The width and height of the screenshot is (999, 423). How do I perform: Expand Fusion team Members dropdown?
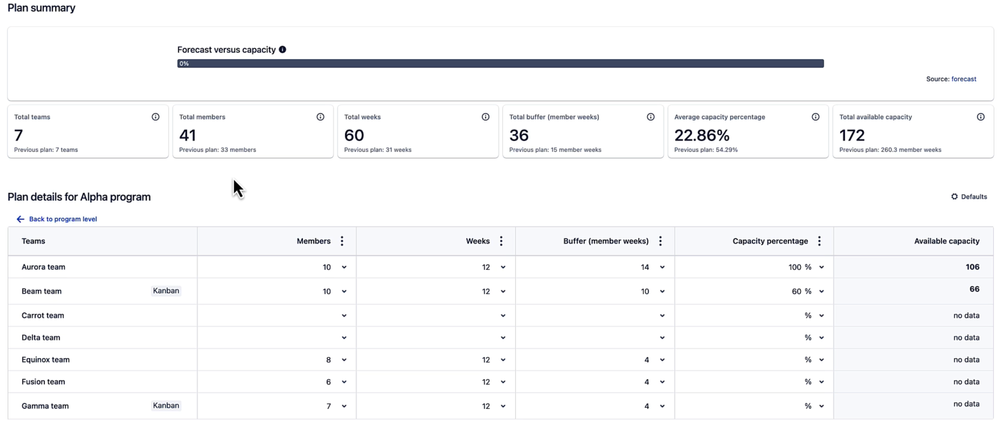click(x=344, y=382)
